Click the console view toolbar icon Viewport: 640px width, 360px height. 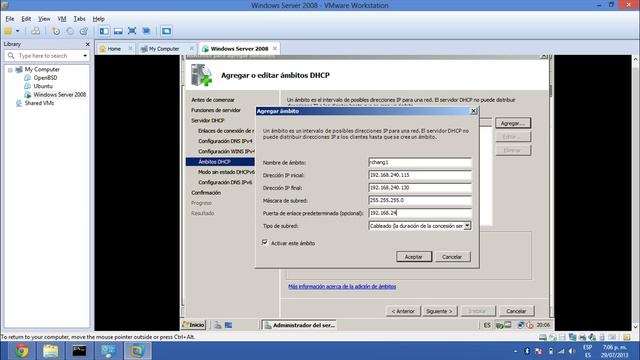[166, 31]
